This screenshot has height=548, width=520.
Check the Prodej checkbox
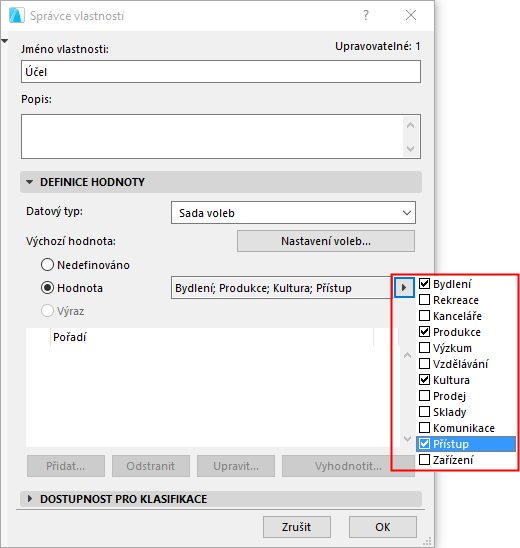(424, 396)
